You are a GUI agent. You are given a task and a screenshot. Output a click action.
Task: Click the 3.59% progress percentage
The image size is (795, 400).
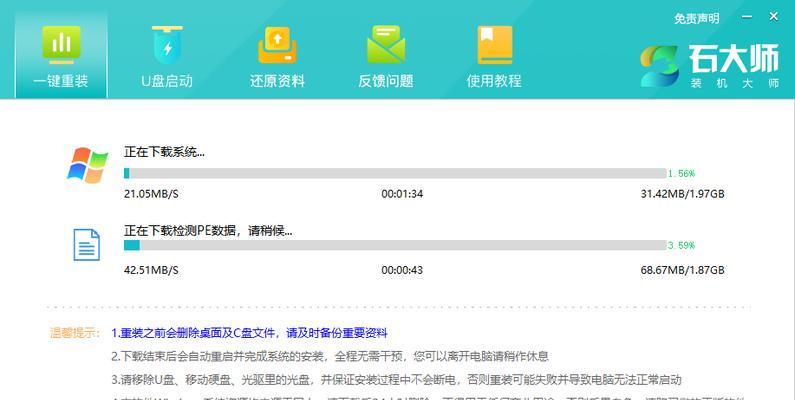681,245
